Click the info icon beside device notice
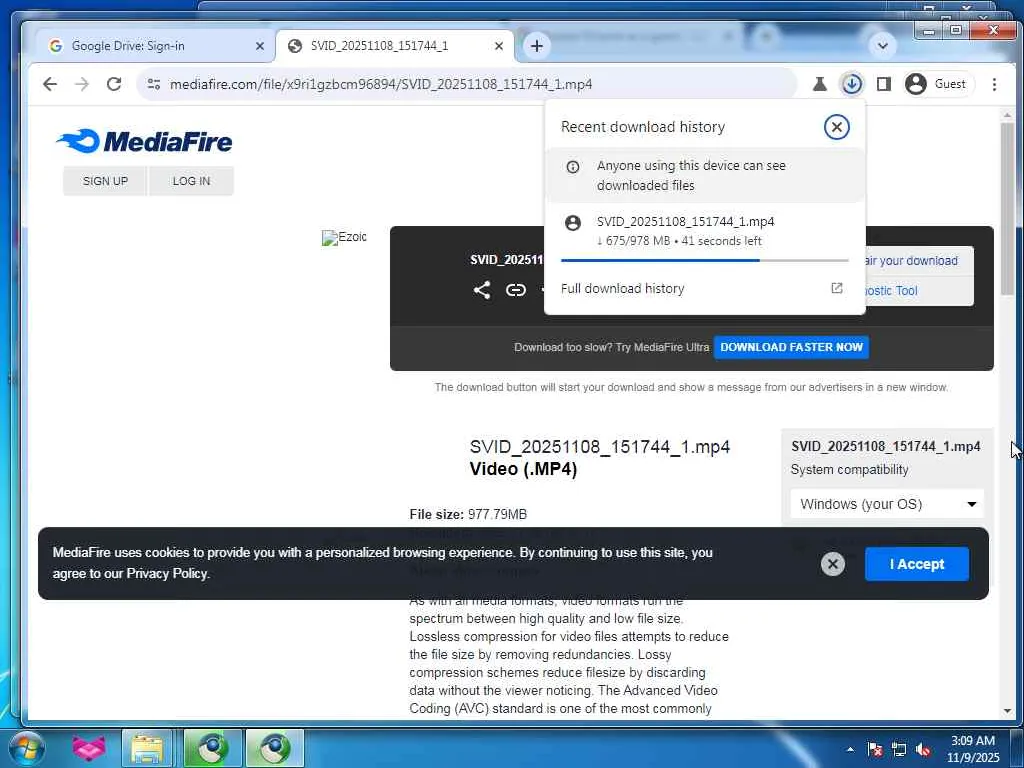This screenshot has height=768, width=1024. point(573,167)
